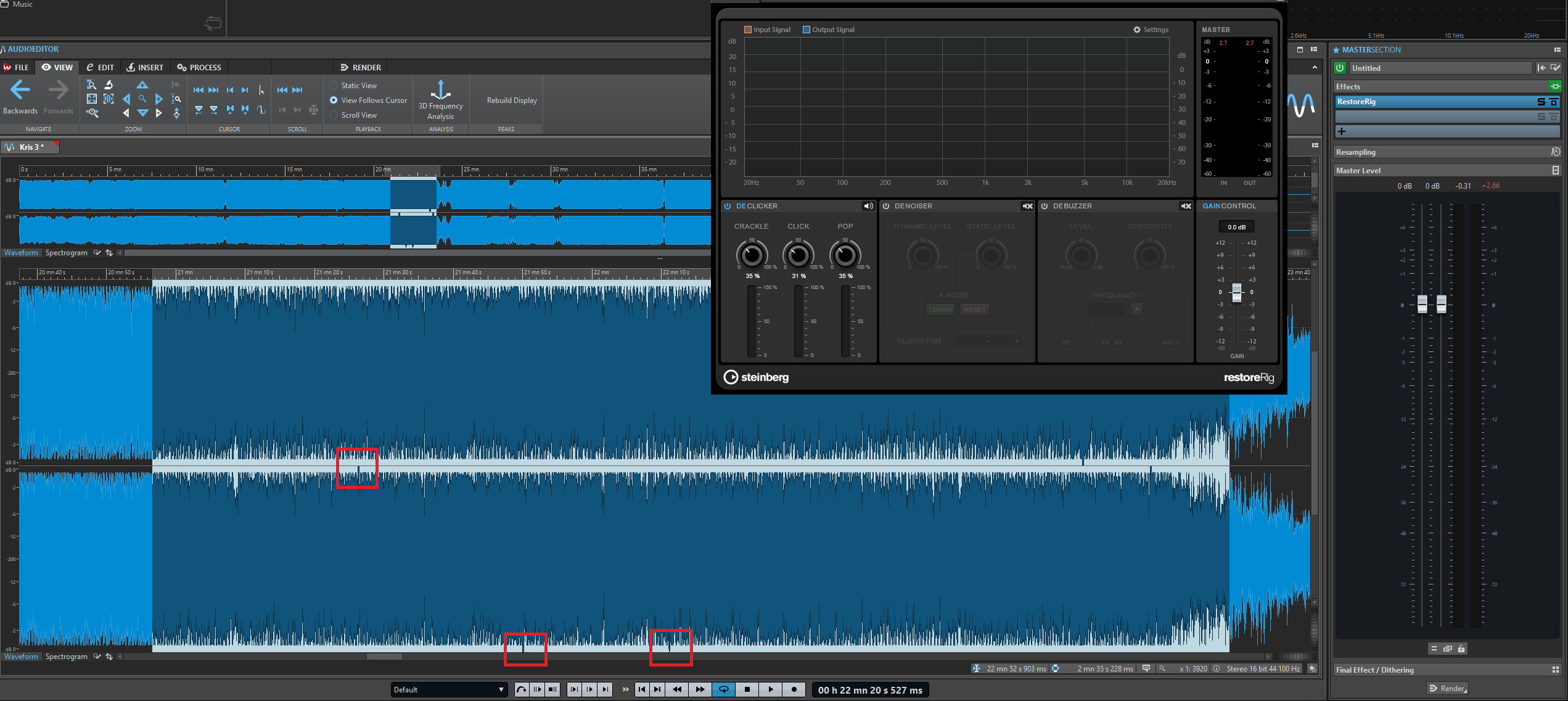Move cursor to start of file icon
Screen dimensions: 1568x701
pyautogui.click(x=198, y=90)
